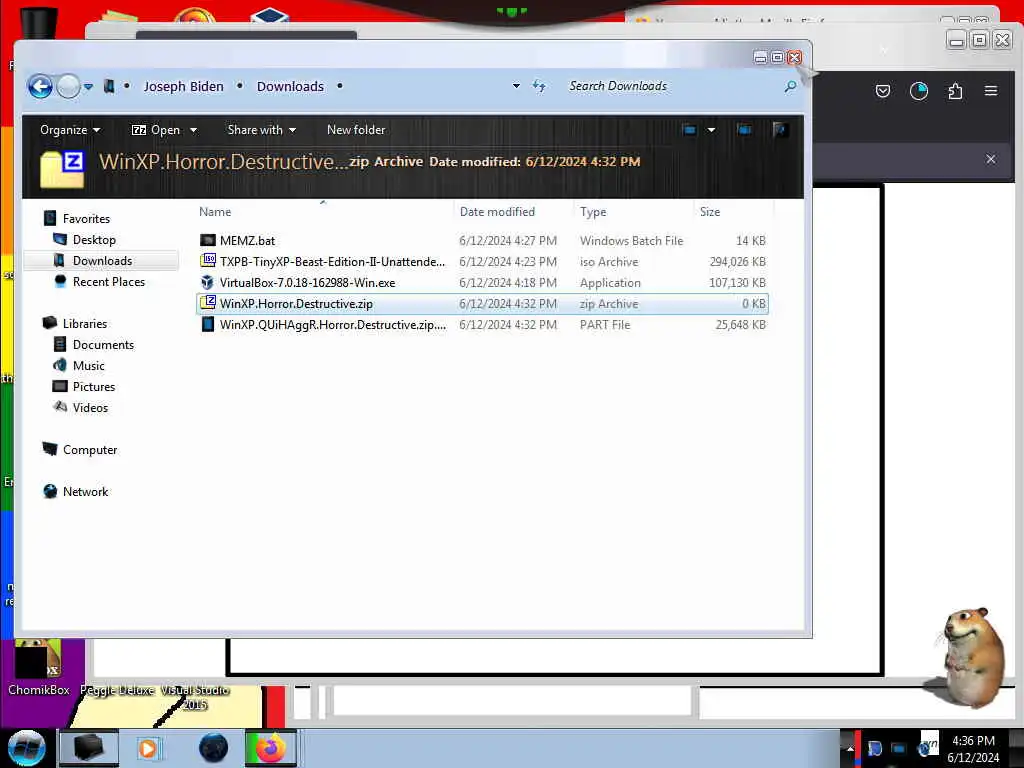
Task: Open the Share with menu
Action: coord(261,130)
